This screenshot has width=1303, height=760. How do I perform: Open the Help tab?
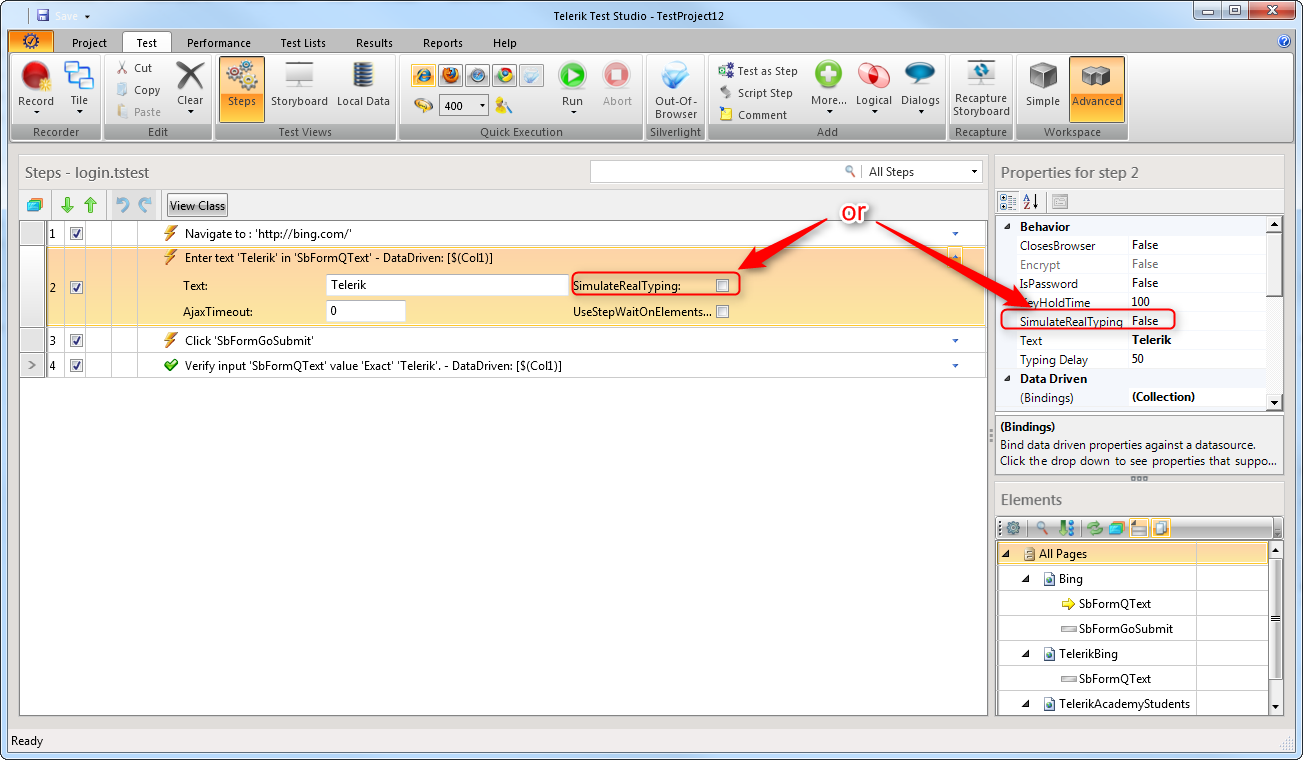click(x=505, y=43)
